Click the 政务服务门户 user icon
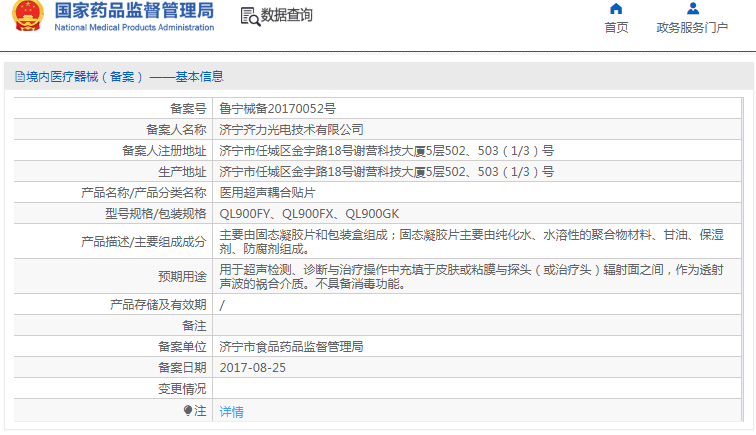The image size is (756, 435). point(693,9)
